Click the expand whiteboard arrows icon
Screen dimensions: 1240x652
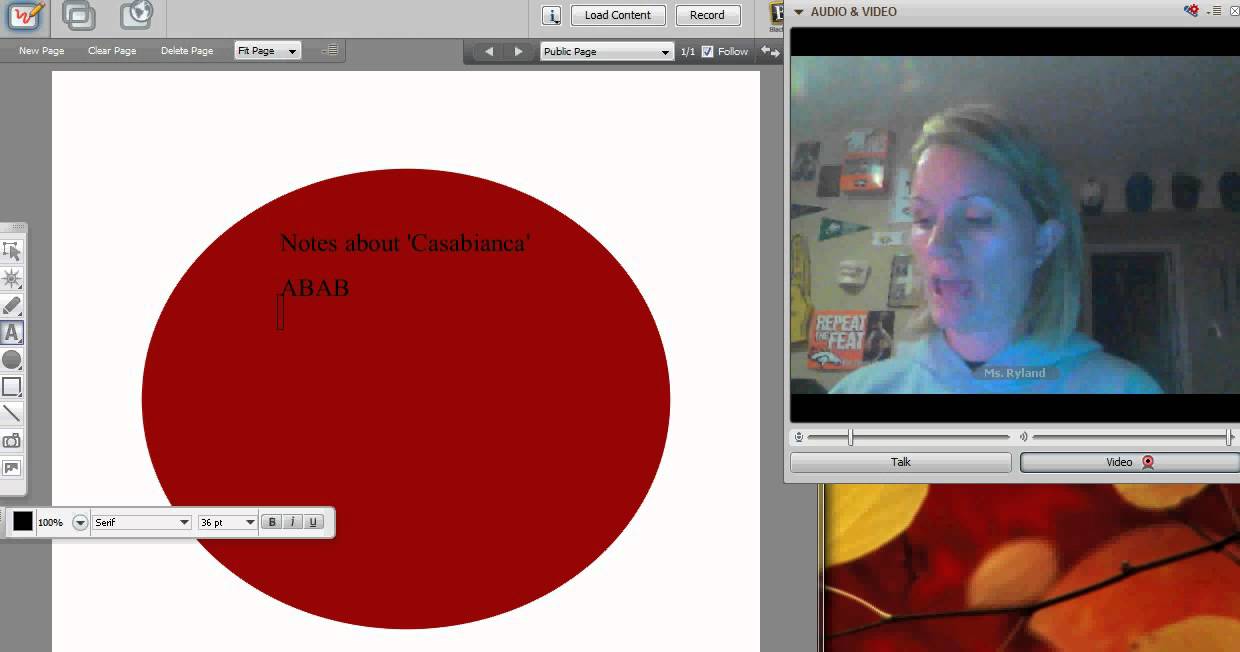[x=770, y=51]
